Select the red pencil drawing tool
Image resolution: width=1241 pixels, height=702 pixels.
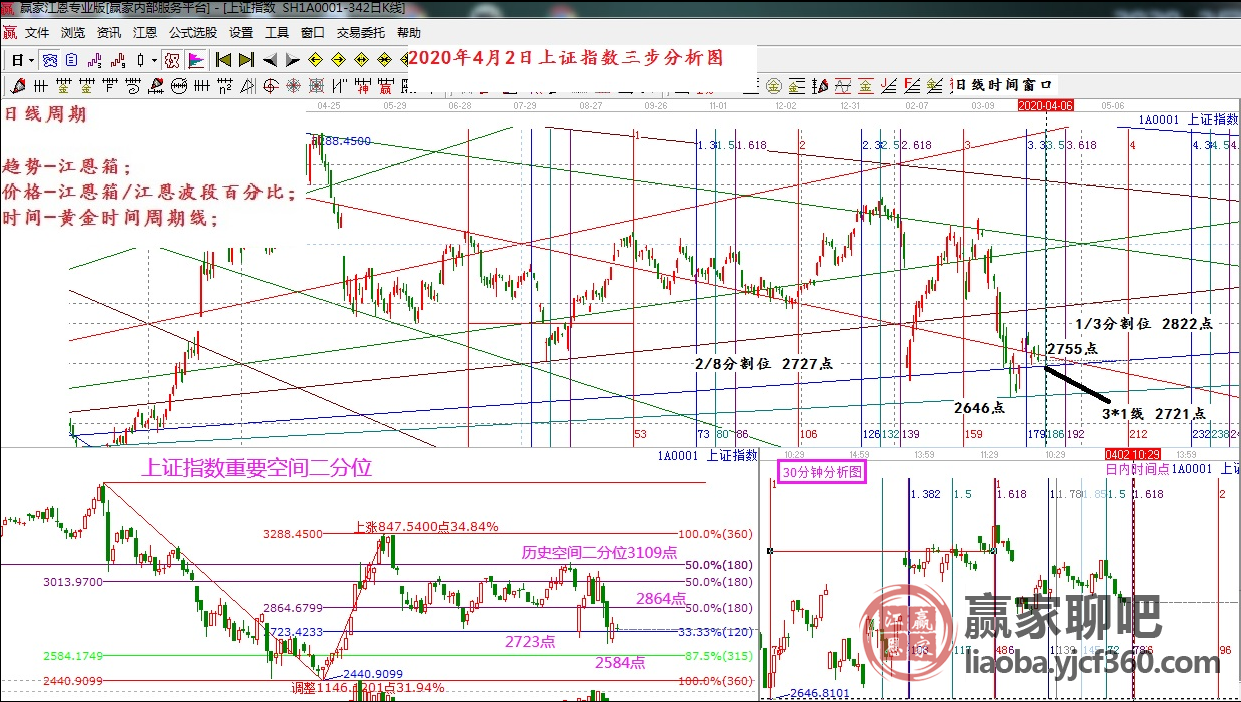tap(19, 86)
